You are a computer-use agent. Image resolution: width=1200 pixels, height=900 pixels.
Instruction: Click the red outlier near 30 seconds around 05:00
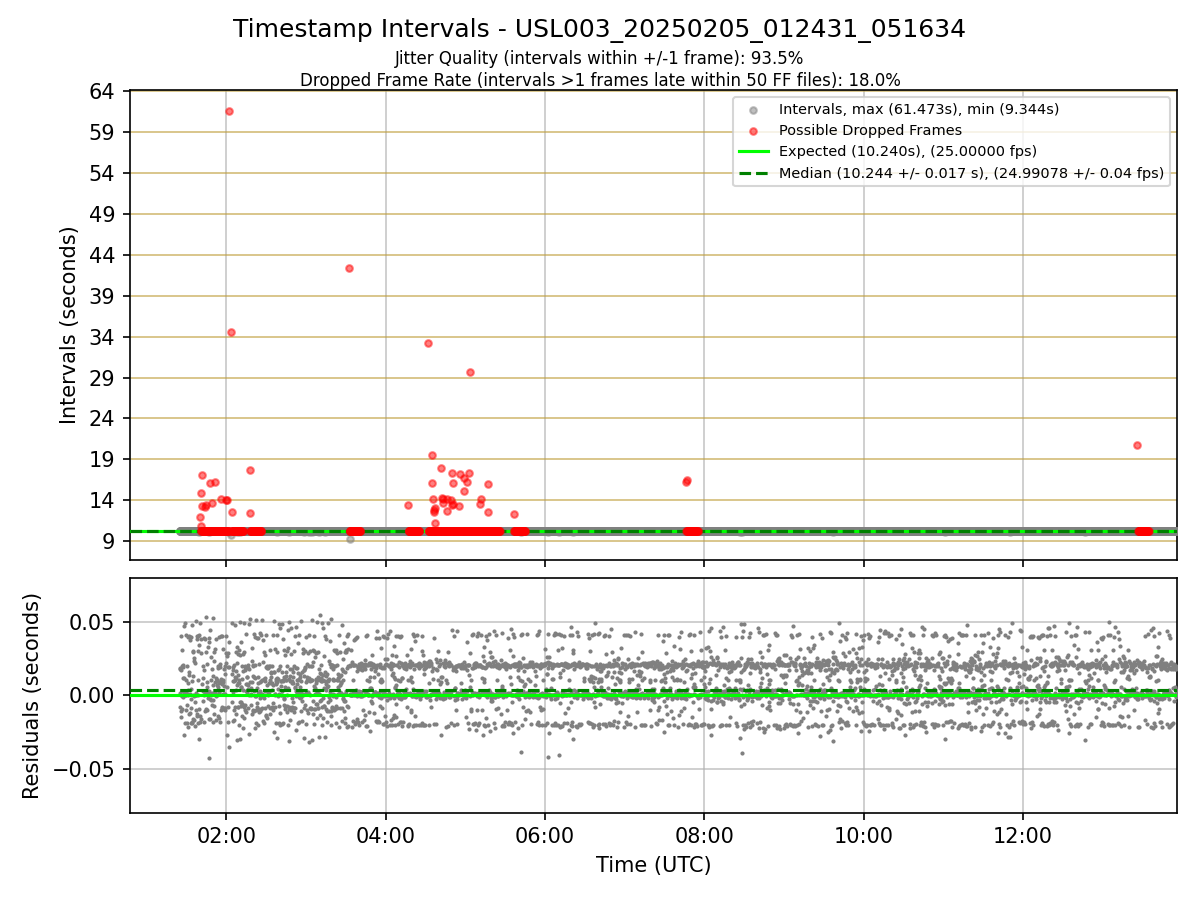[x=470, y=372]
